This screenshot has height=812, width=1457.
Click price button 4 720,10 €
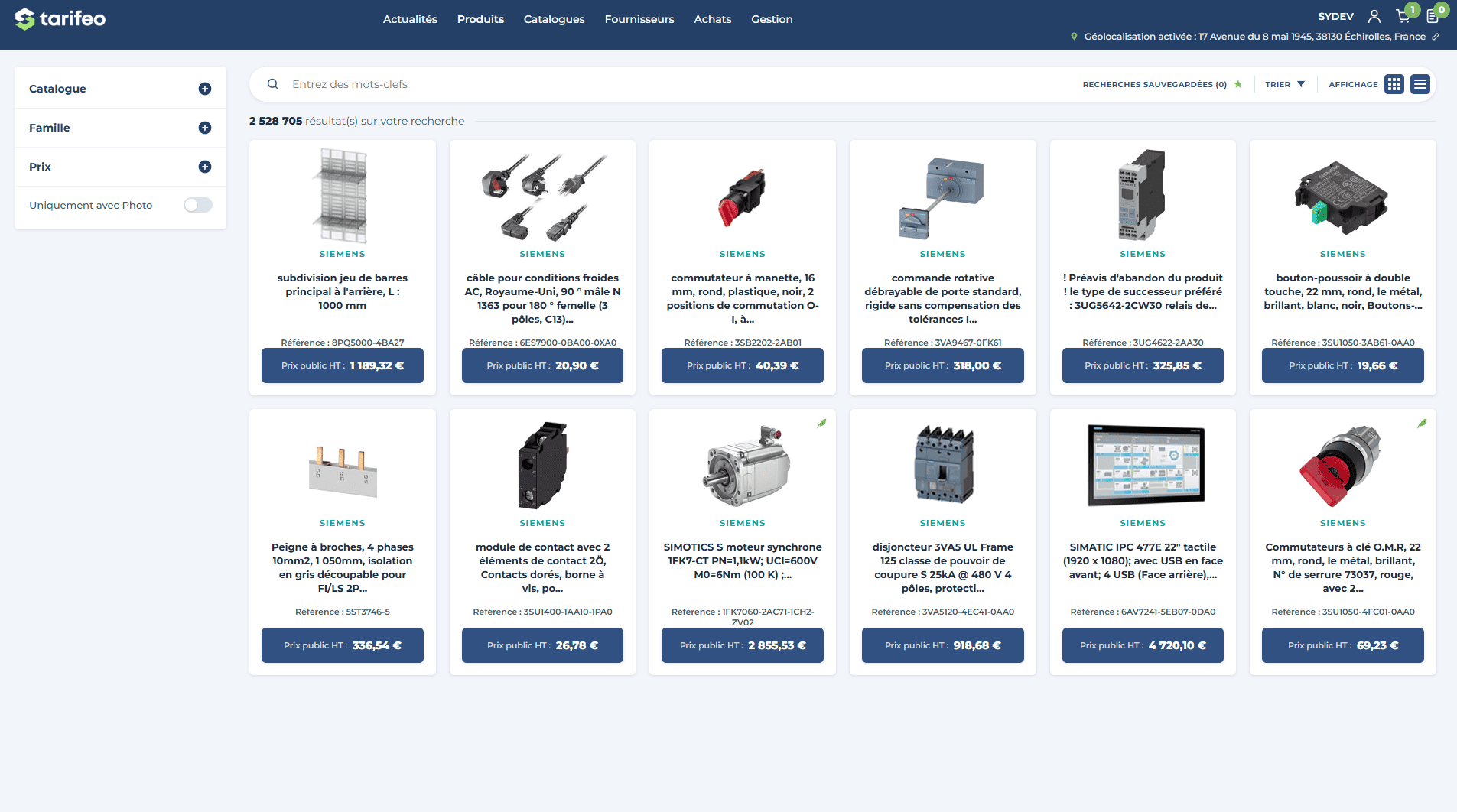[x=1143, y=645]
